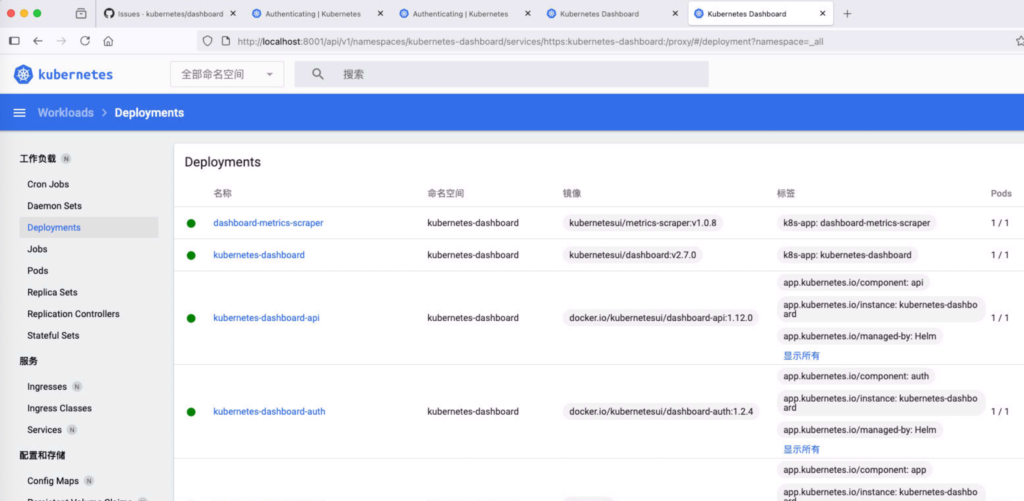
Task: Open kubernetes-dashboard deployment link
Action: 259,255
